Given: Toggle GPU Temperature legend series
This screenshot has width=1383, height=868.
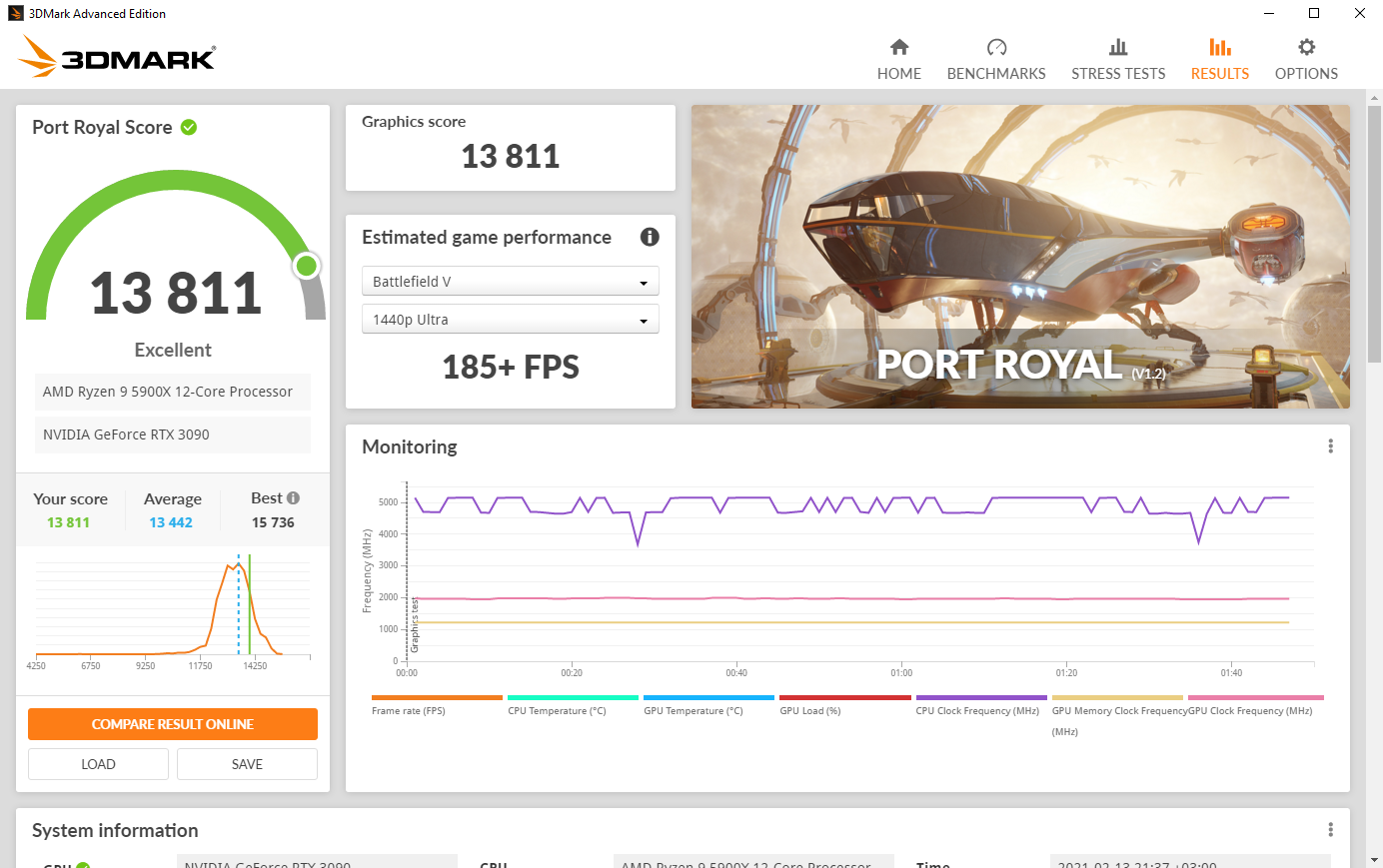Looking at the screenshot, I should (708, 704).
